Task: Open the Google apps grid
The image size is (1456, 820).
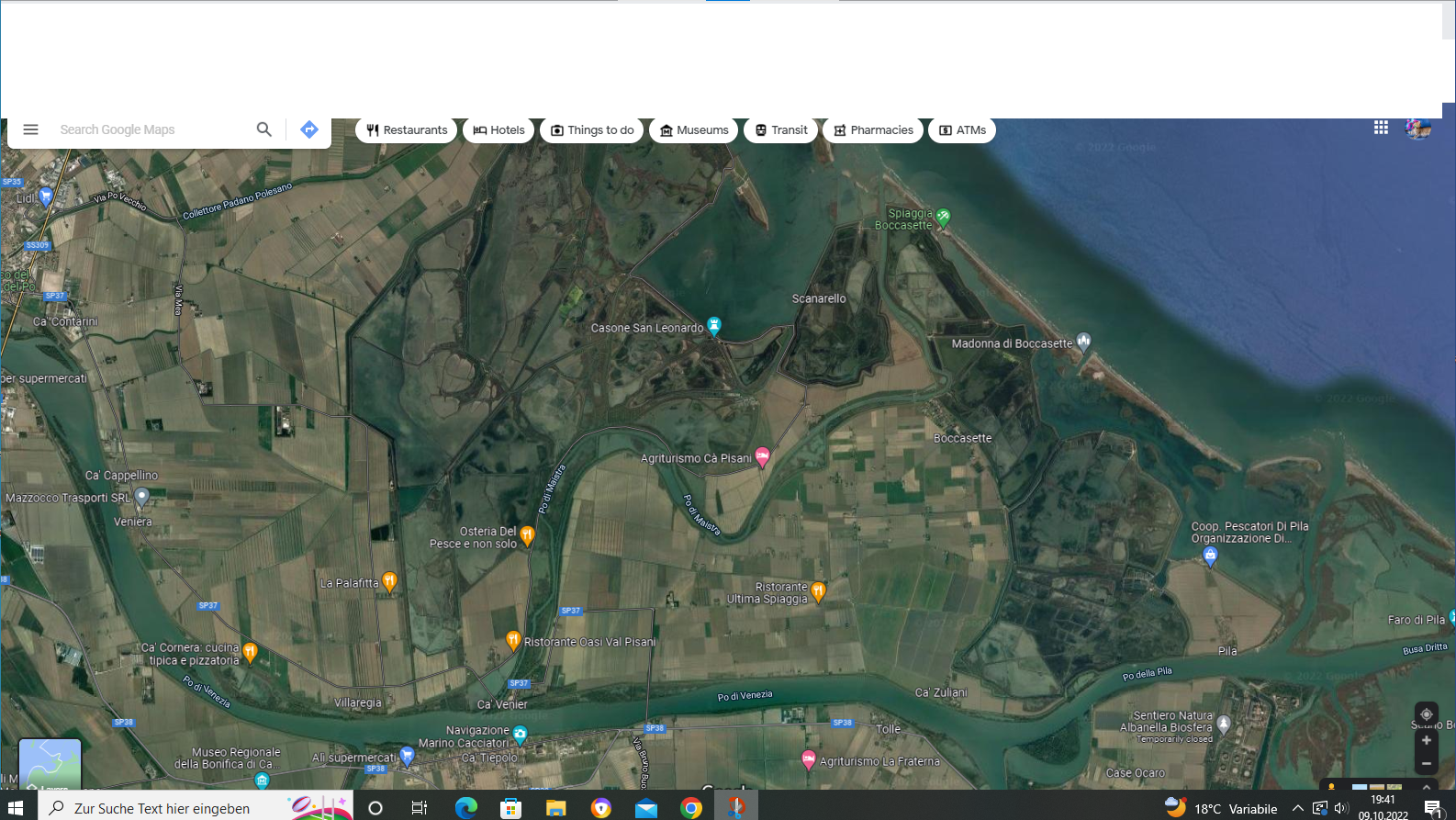Action: tap(1381, 128)
